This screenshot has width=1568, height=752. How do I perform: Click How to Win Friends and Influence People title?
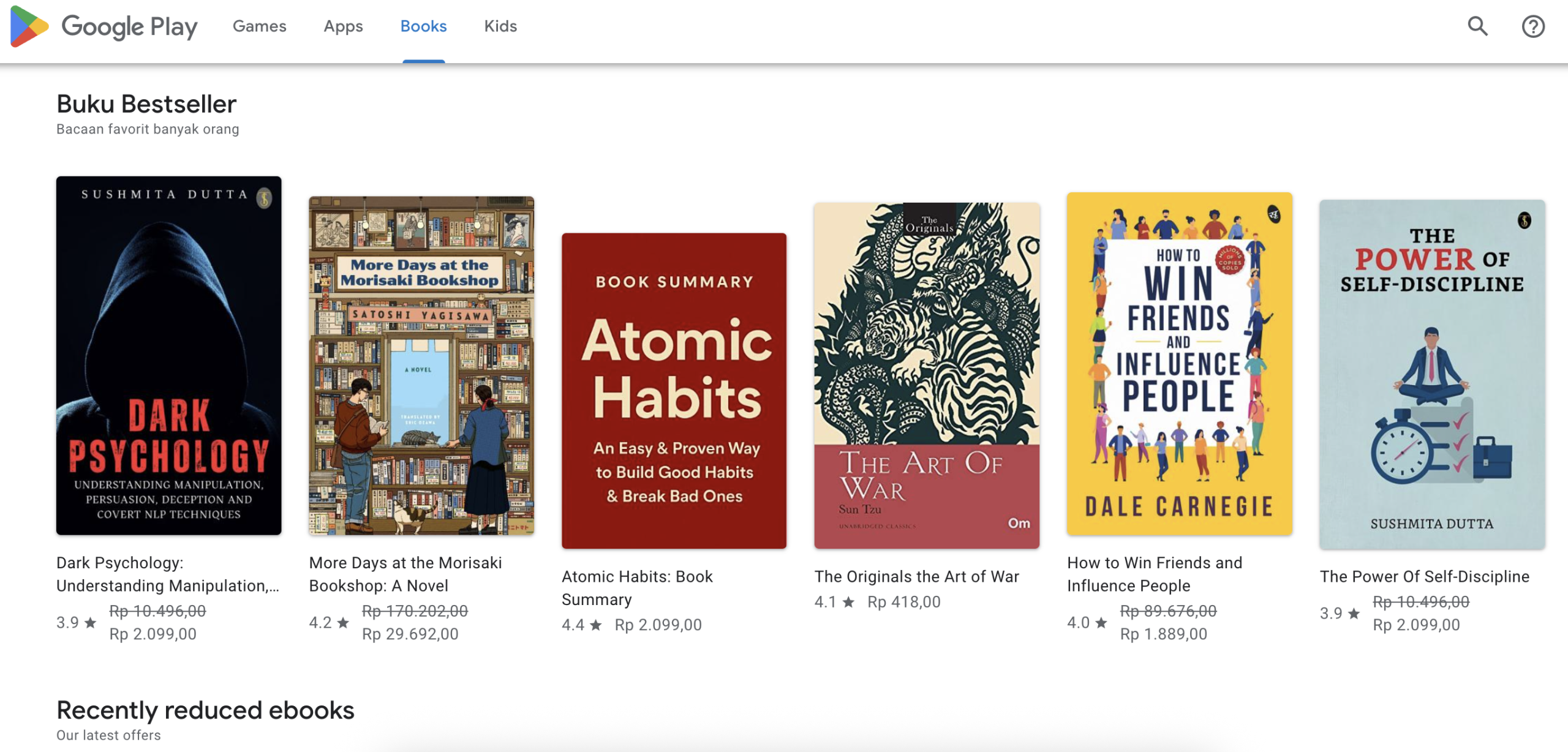1155,574
